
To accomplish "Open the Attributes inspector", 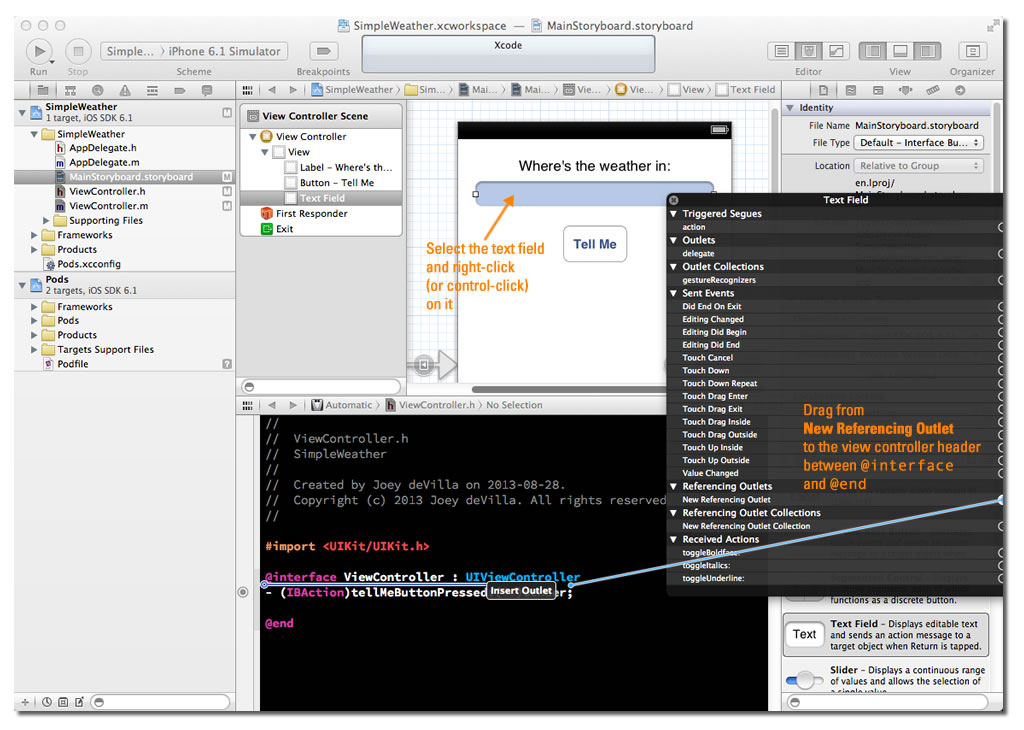I will pyautogui.click(x=905, y=90).
